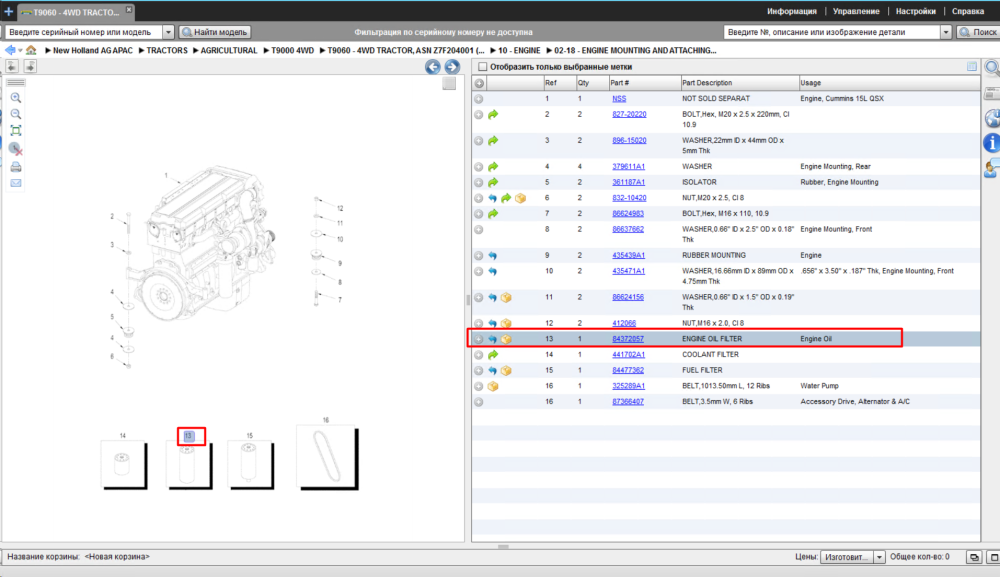Toggle add circle for BELT 87366407 row

[479, 402]
